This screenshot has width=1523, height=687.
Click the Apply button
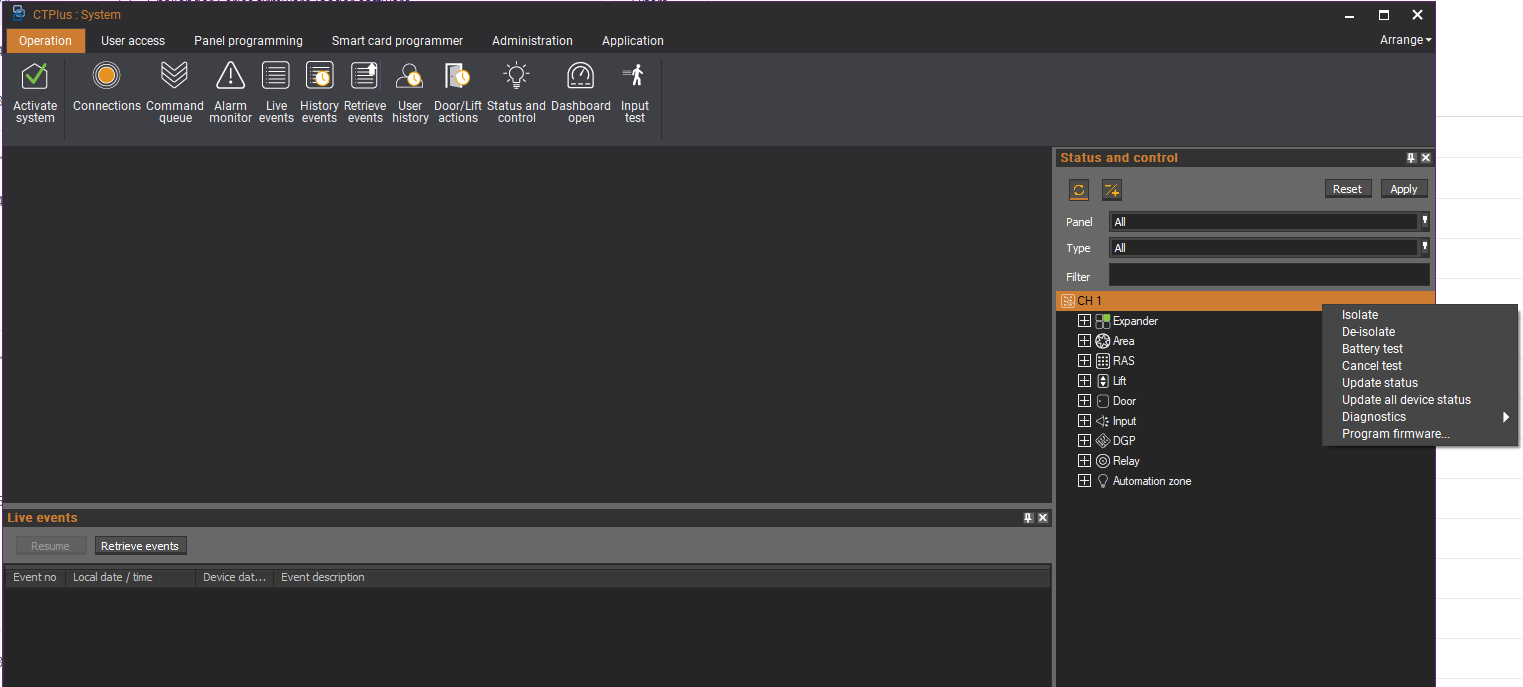click(x=1404, y=189)
